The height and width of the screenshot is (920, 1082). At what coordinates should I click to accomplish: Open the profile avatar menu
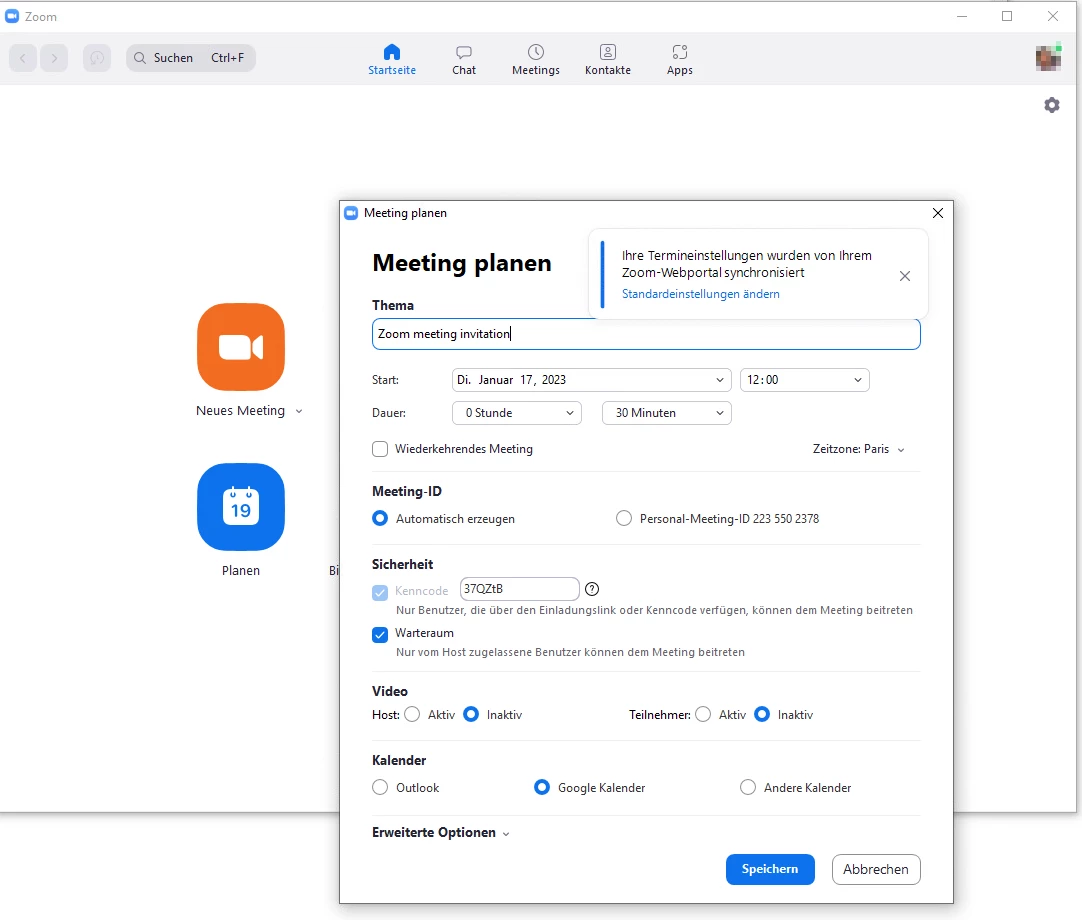1048,57
